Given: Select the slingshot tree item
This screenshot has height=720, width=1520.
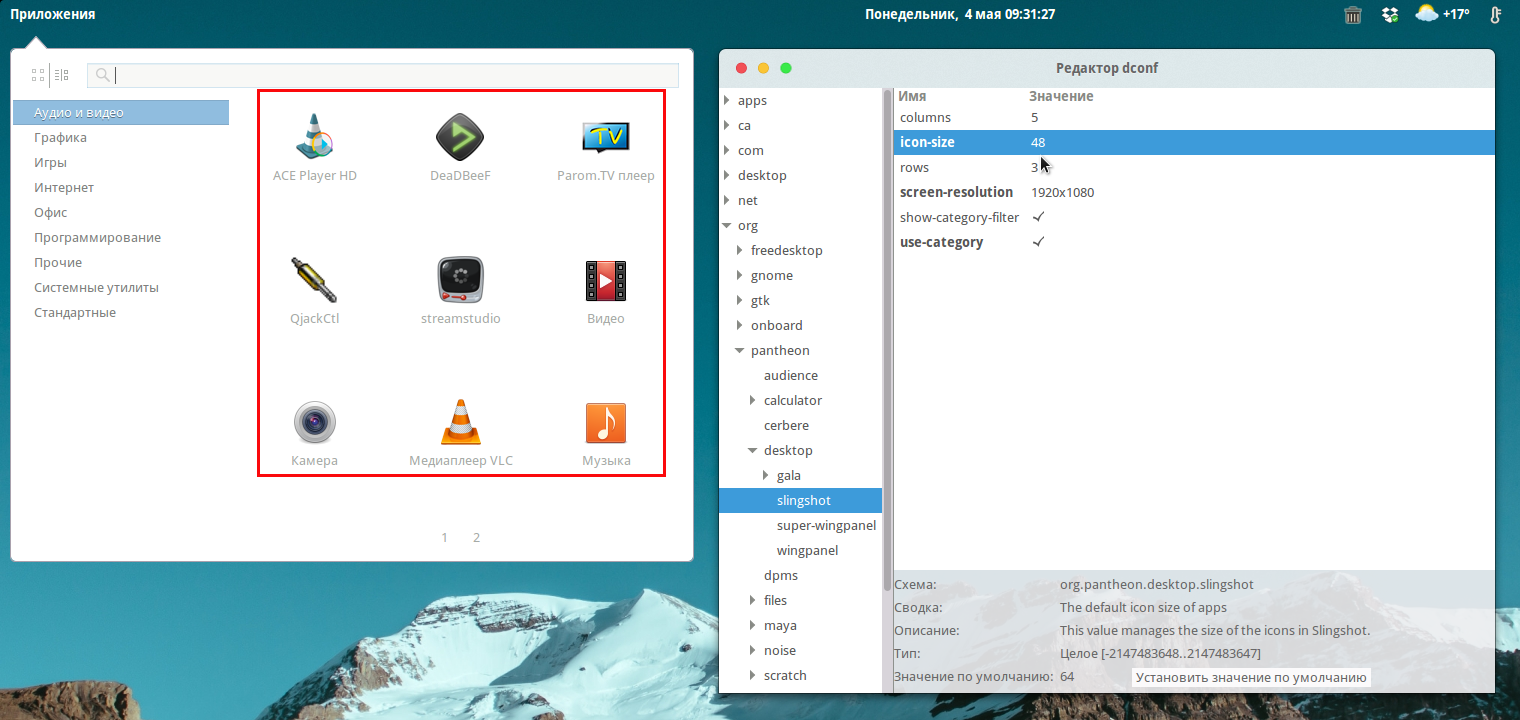Looking at the screenshot, I should pos(800,500).
